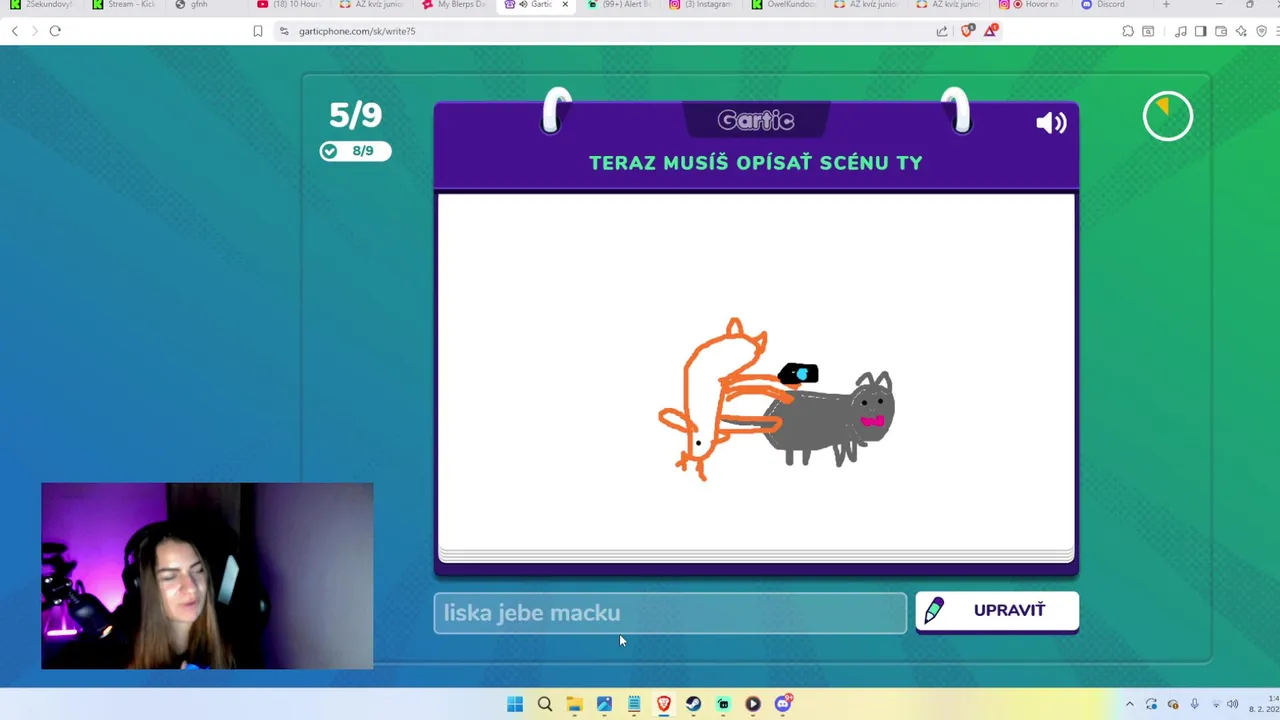Screen dimensions: 1280x720
Task: Click the microphone tray icon
Action: click(x=1194, y=704)
